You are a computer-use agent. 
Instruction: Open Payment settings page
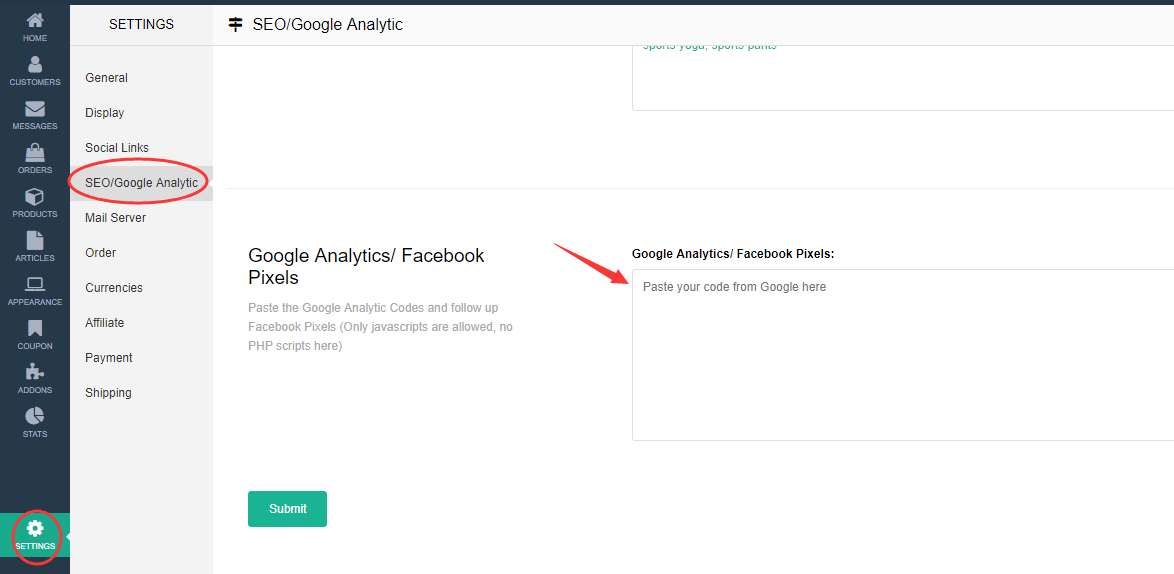(x=109, y=358)
